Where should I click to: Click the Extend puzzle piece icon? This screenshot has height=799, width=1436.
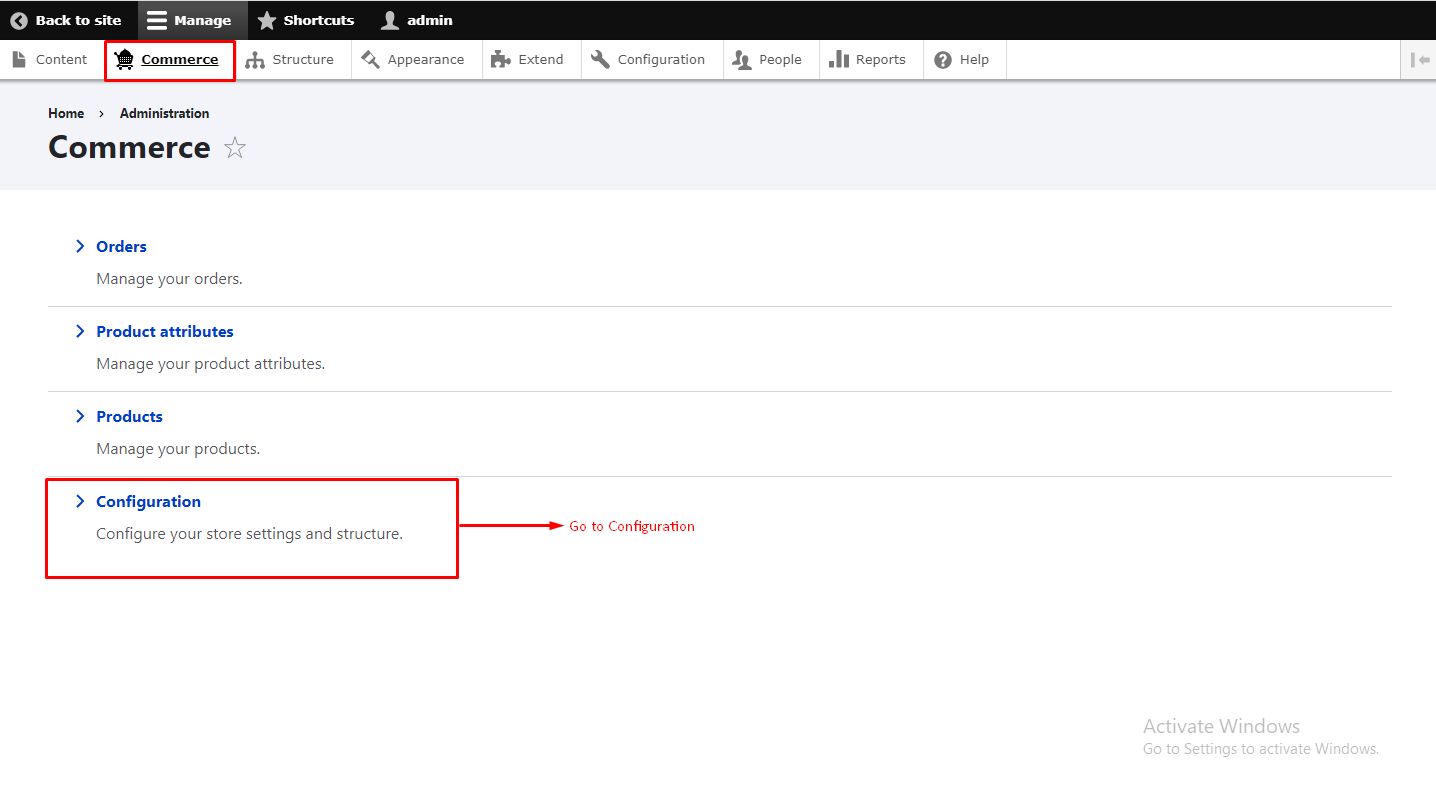coord(501,60)
